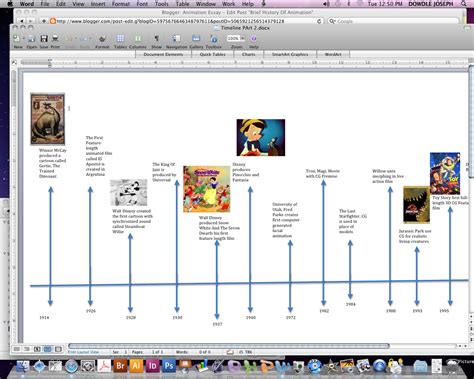Open Adobe Acrobat from the Dock

(x=104, y=366)
